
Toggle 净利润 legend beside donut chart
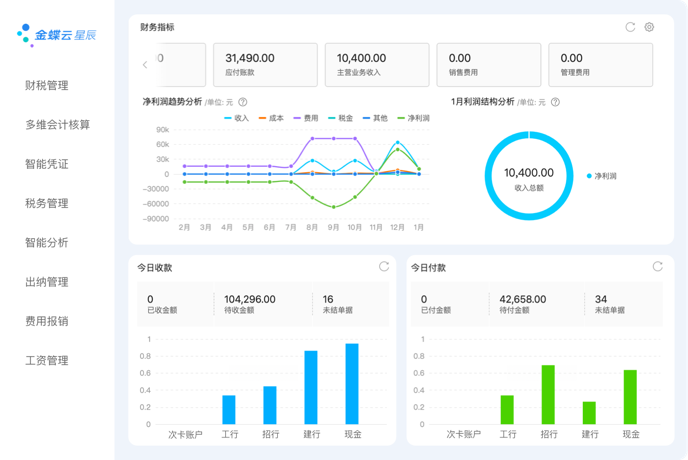tap(604, 176)
